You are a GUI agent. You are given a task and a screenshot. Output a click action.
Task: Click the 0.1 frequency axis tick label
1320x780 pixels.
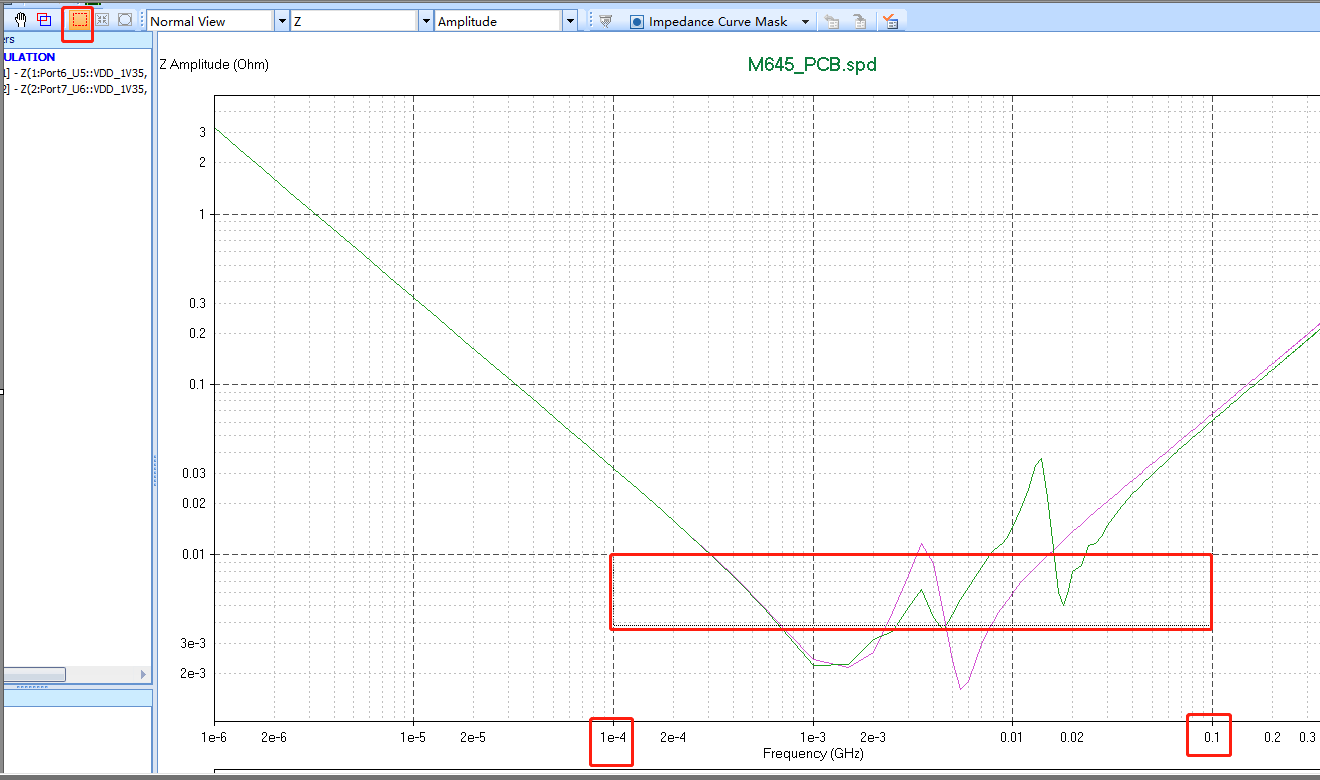1212,737
